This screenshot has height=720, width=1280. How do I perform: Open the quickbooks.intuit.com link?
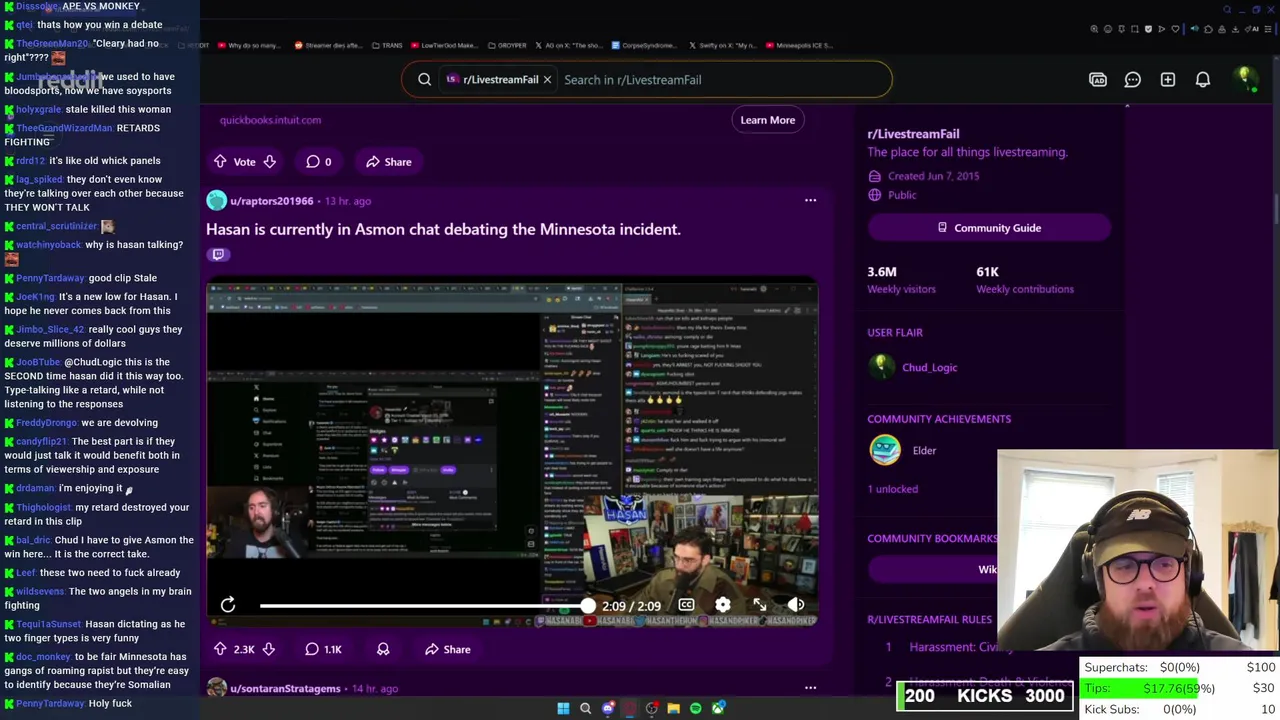pyautogui.click(x=270, y=120)
